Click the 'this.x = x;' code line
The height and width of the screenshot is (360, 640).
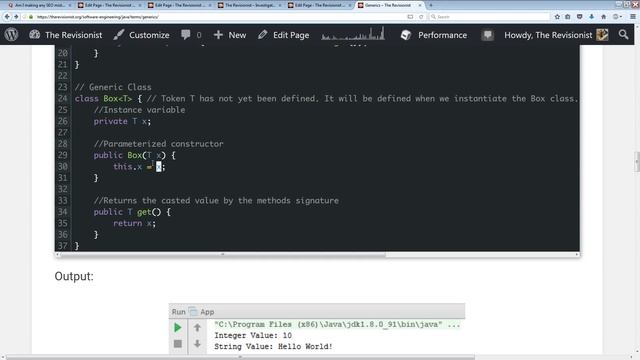tap(139, 167)
